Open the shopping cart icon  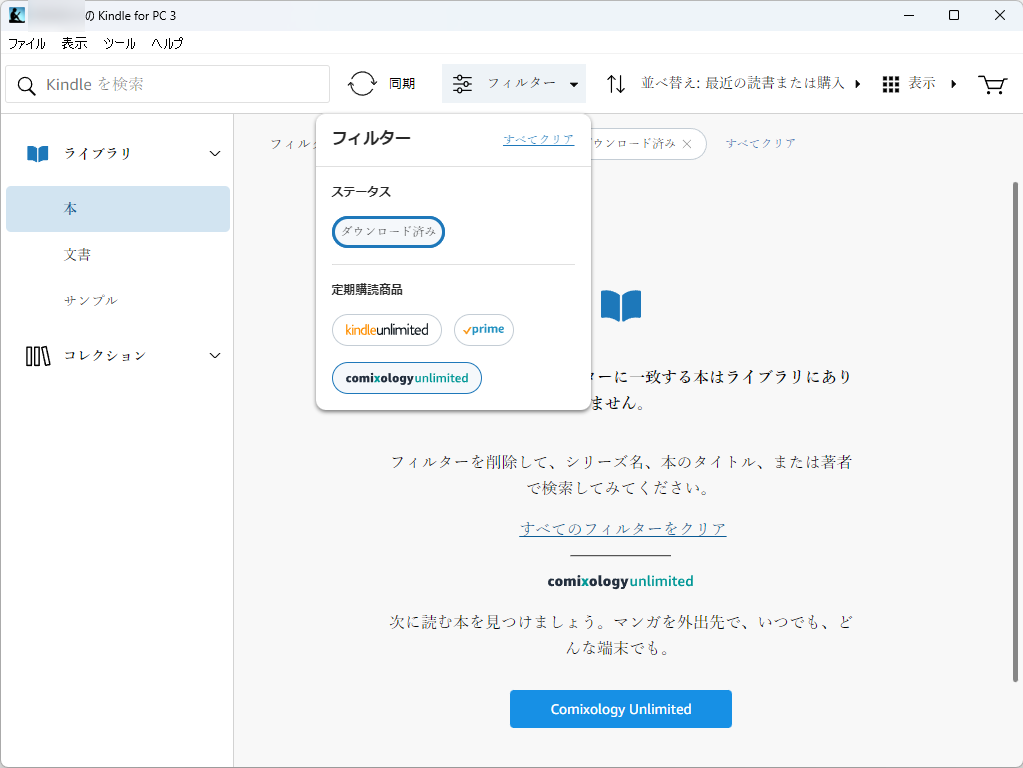pos(991,85)
